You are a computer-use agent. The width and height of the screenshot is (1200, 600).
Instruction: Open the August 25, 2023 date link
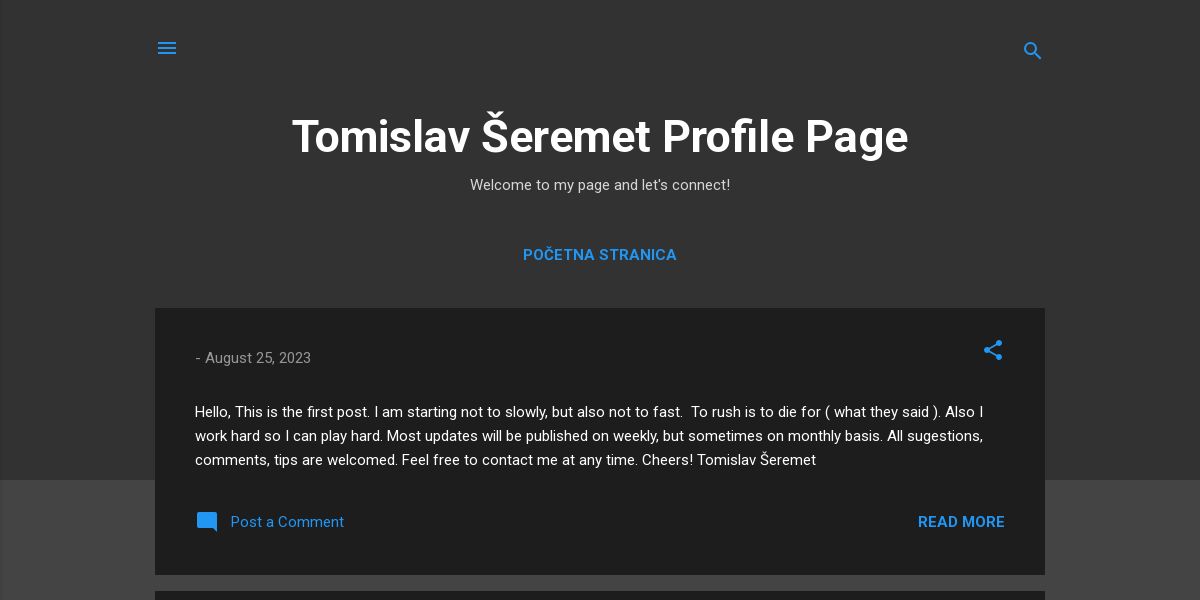point(258,358)
